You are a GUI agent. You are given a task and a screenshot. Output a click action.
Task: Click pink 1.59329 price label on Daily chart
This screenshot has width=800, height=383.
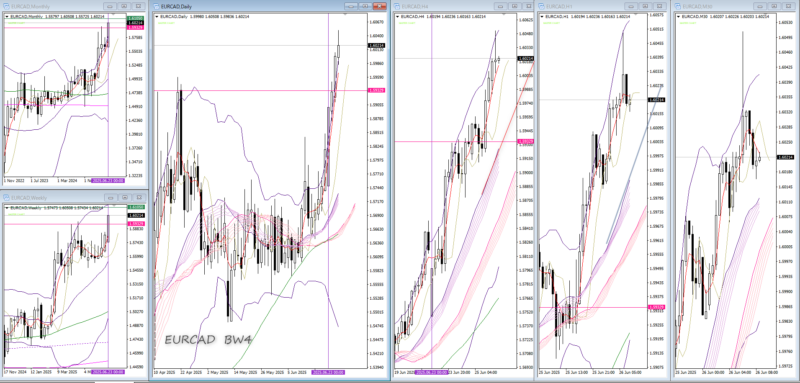(x=376, y=90)
